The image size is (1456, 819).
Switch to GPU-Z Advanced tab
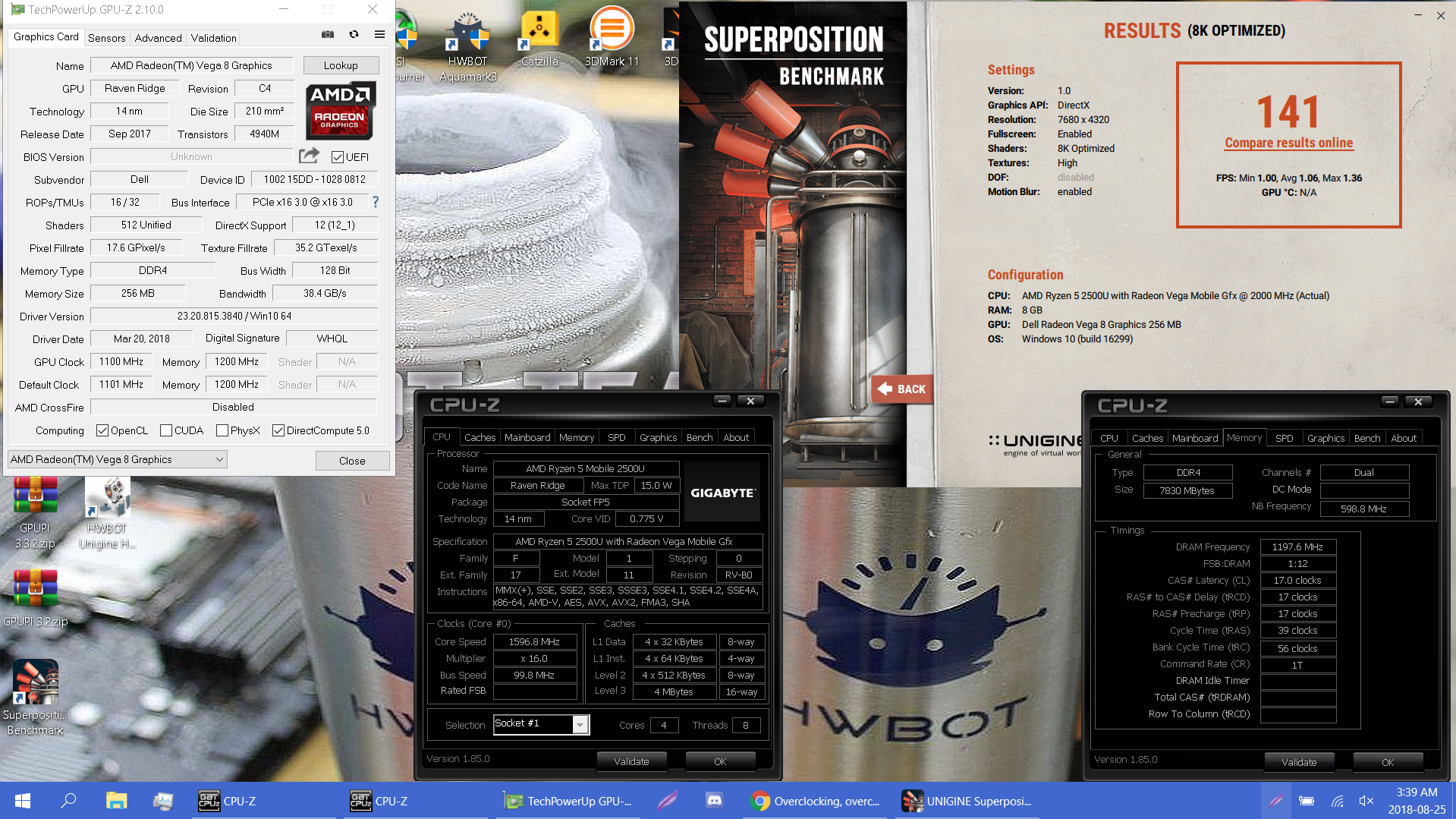pyautogui.click(x=158, y=38)
